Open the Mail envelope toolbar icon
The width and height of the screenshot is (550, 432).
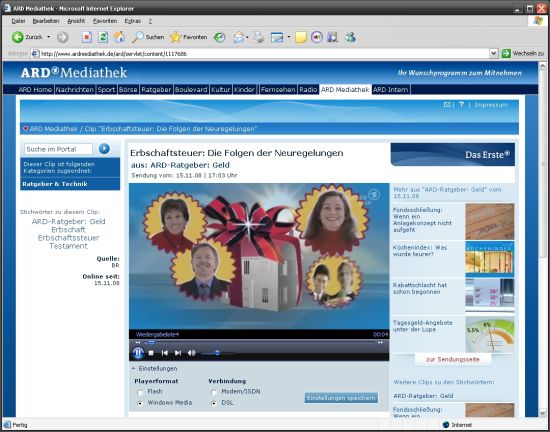(x=239, y=37)
